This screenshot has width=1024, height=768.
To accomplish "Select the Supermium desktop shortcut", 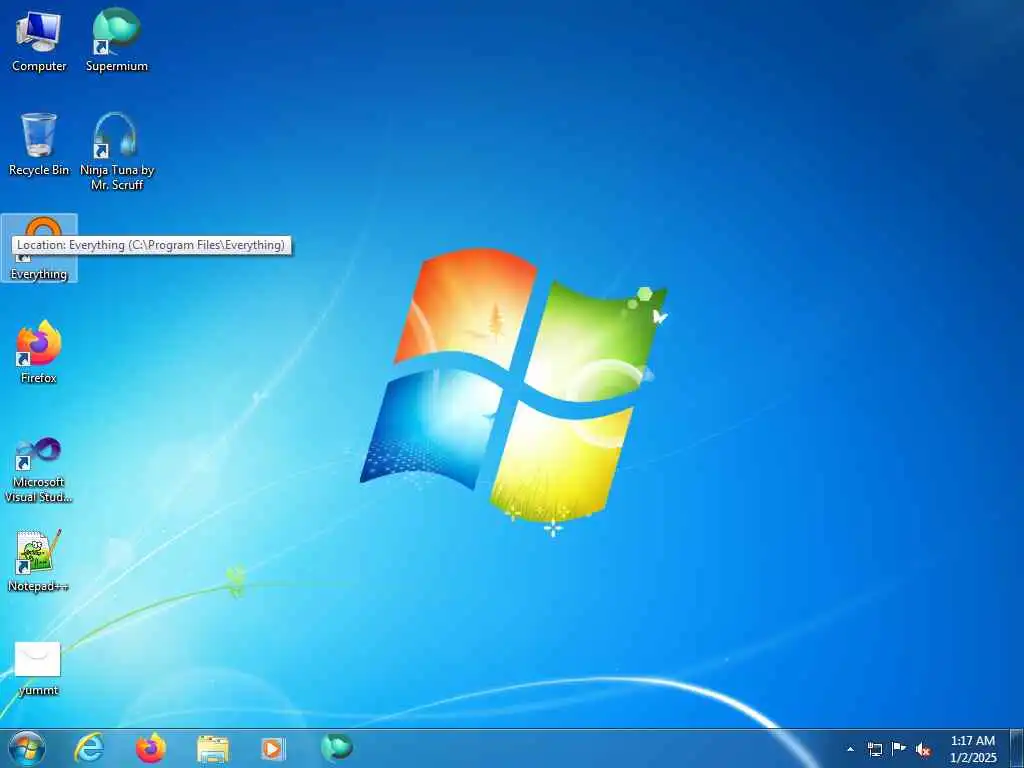I will pos(116,40).
